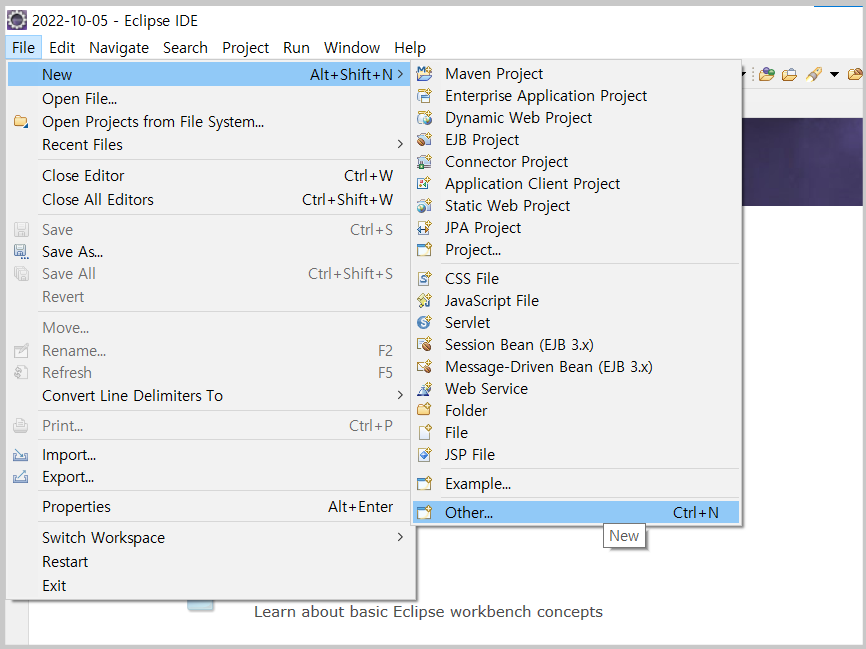The height and width of the screenshot is (649, 866).
Task: Click the Save As floppy disk icon
Action: pos(21,252)
